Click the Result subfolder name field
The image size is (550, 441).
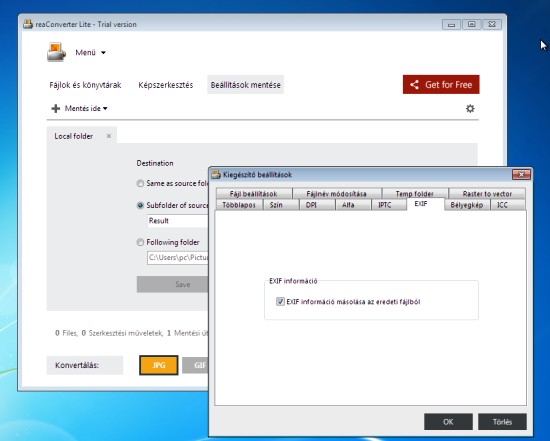click(177, 221)
